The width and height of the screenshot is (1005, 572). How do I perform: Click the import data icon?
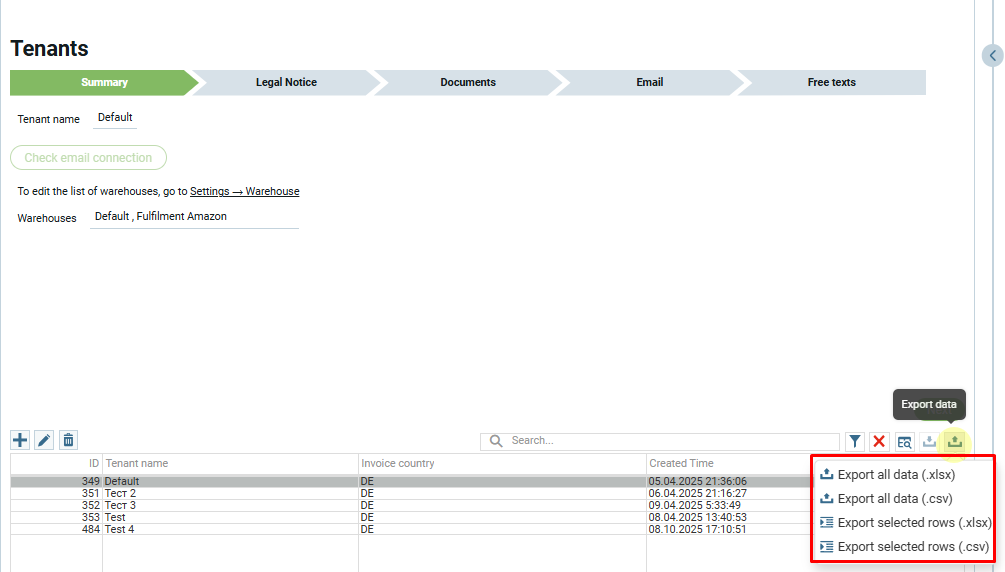click(x=929, y=441)
